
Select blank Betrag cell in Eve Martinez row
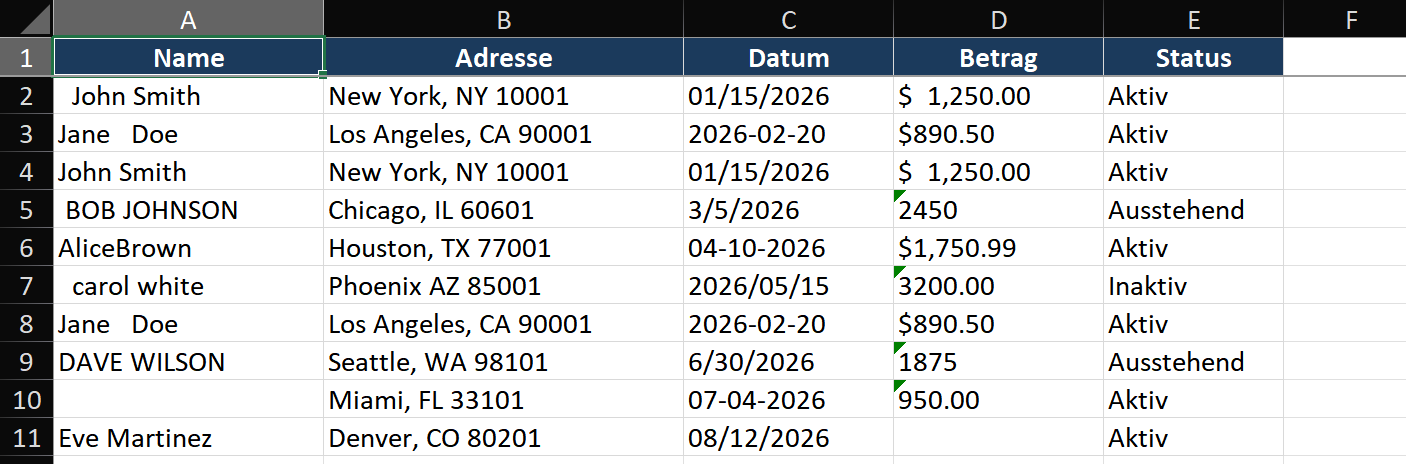pos(998,437)
